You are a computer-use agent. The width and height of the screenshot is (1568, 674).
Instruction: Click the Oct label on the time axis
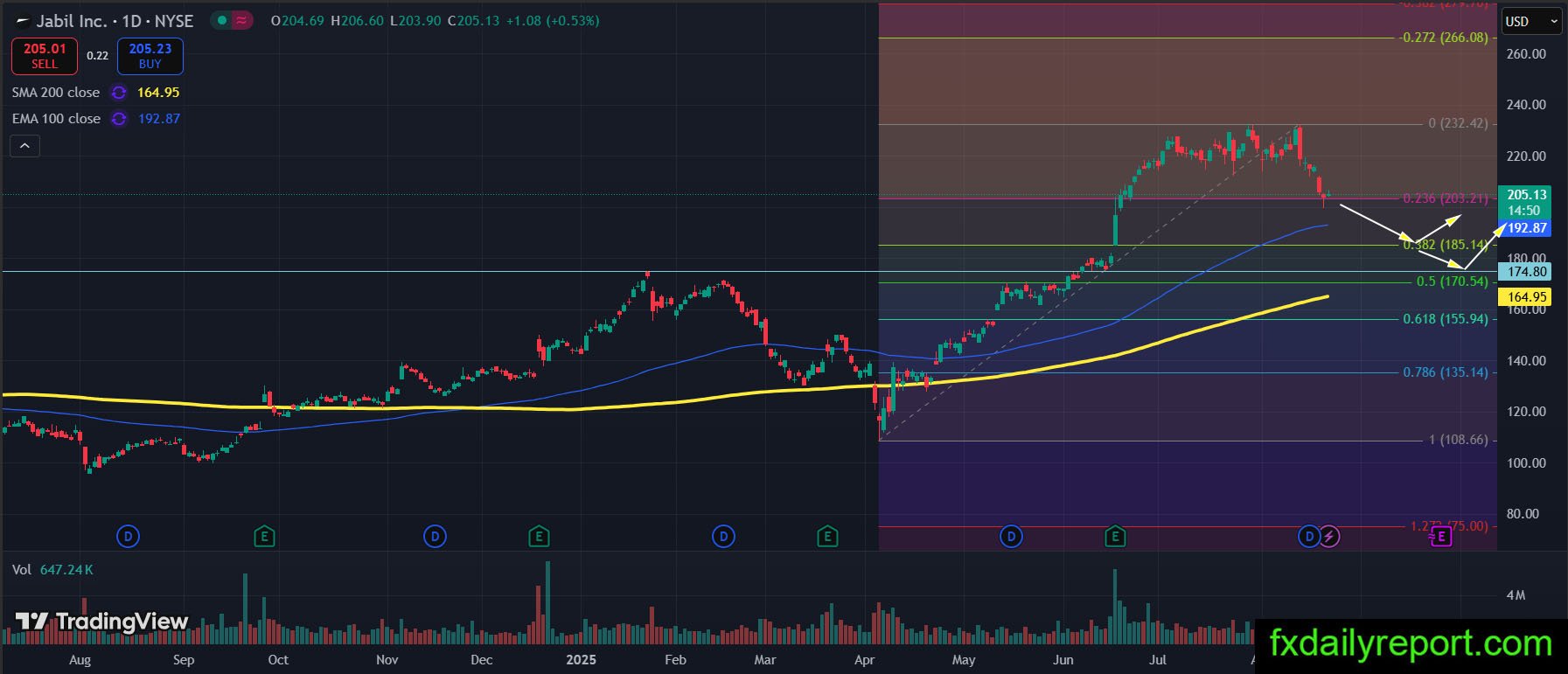tap(278, 660)
